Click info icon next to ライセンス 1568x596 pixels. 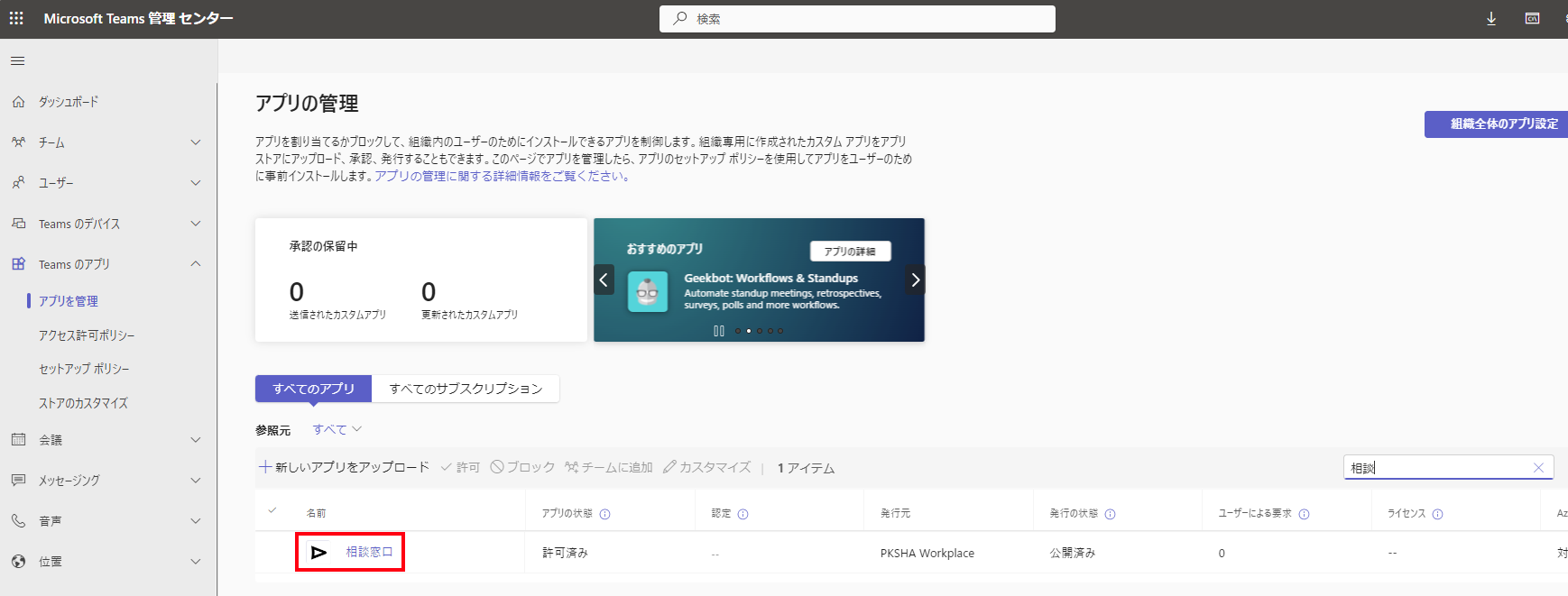click(x=1438, y=514)
